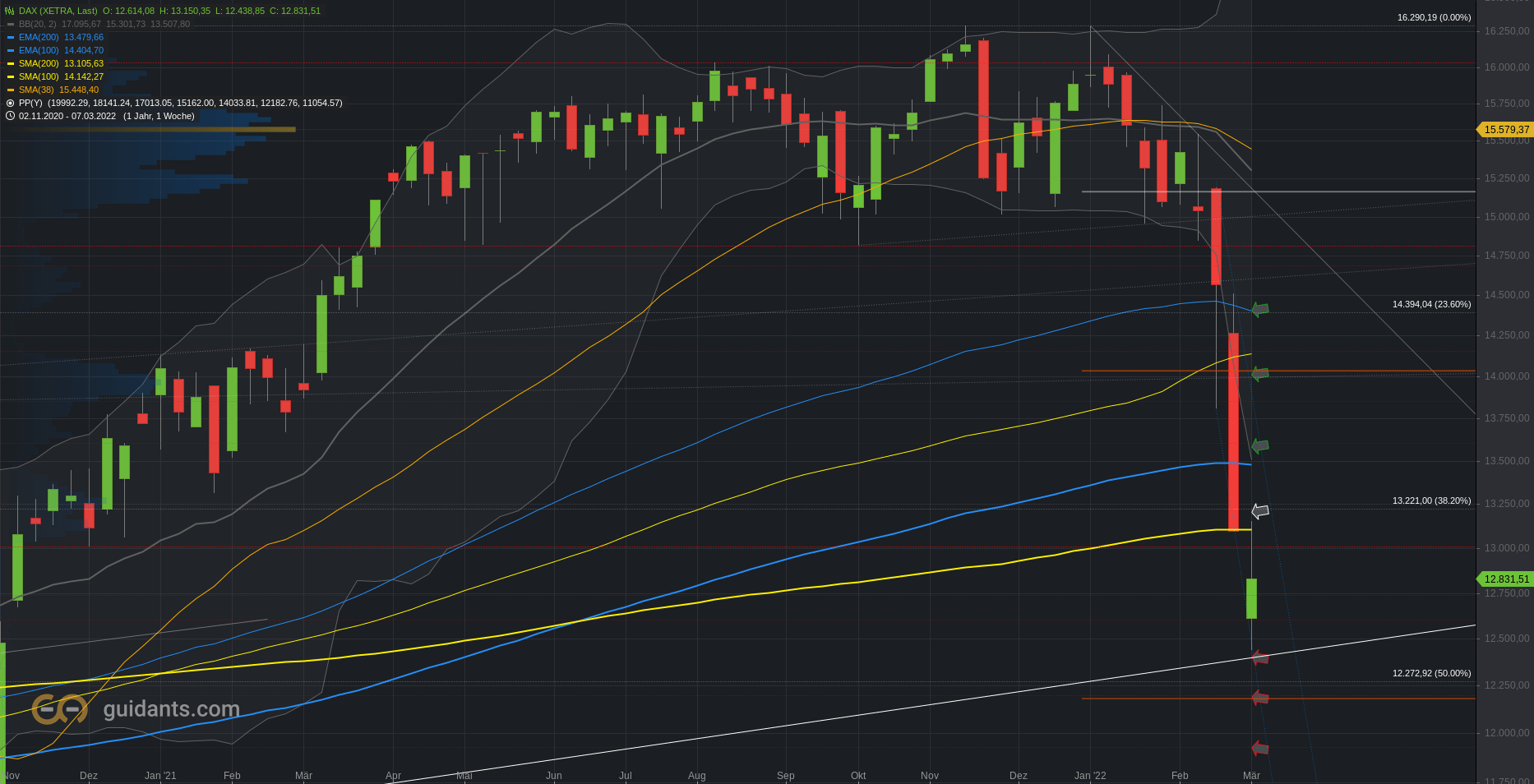This screenshot has width=1534, height=784.
Task: Open the DAX (XETRA, Last) instrument settings
Action: point(58,11)
